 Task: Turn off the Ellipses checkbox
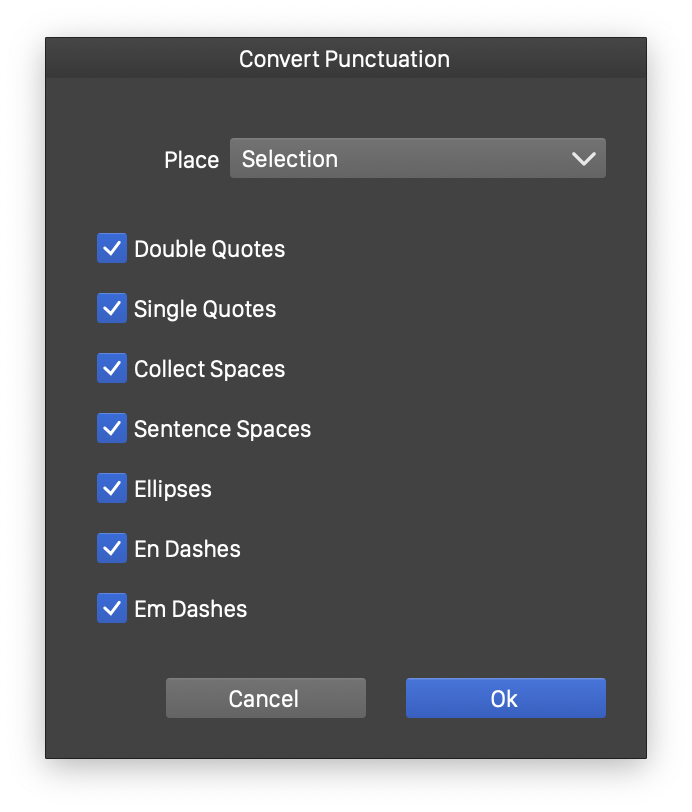[x=112, y=489]
